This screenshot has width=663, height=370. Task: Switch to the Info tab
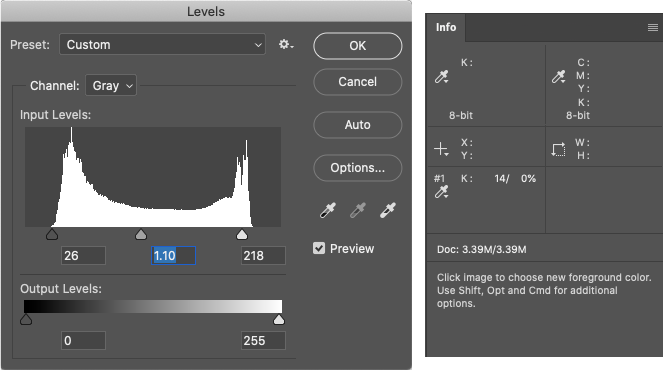446,27
